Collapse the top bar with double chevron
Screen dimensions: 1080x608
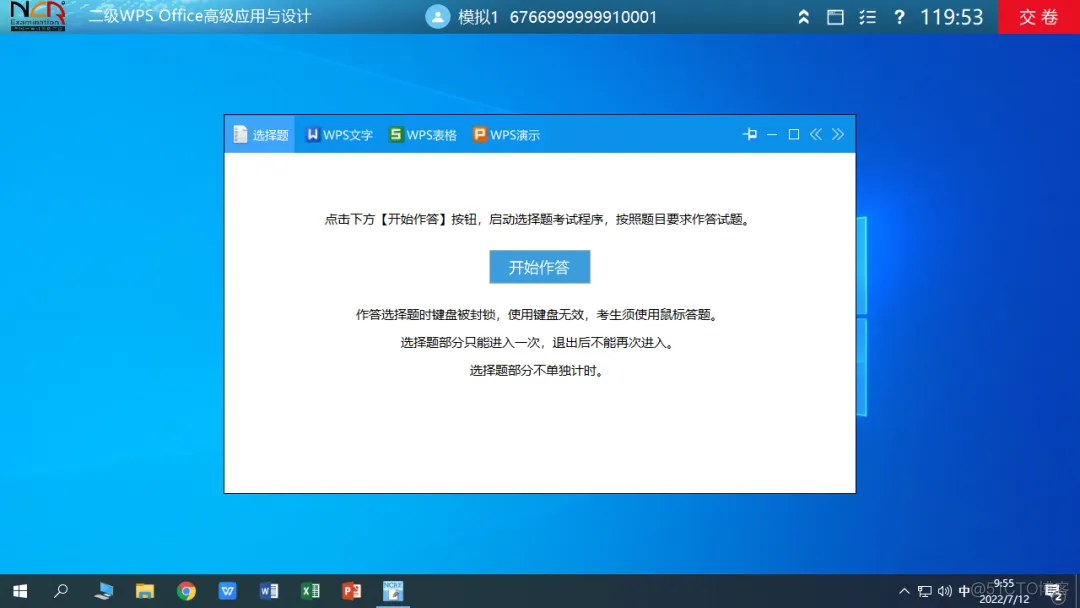803,17
